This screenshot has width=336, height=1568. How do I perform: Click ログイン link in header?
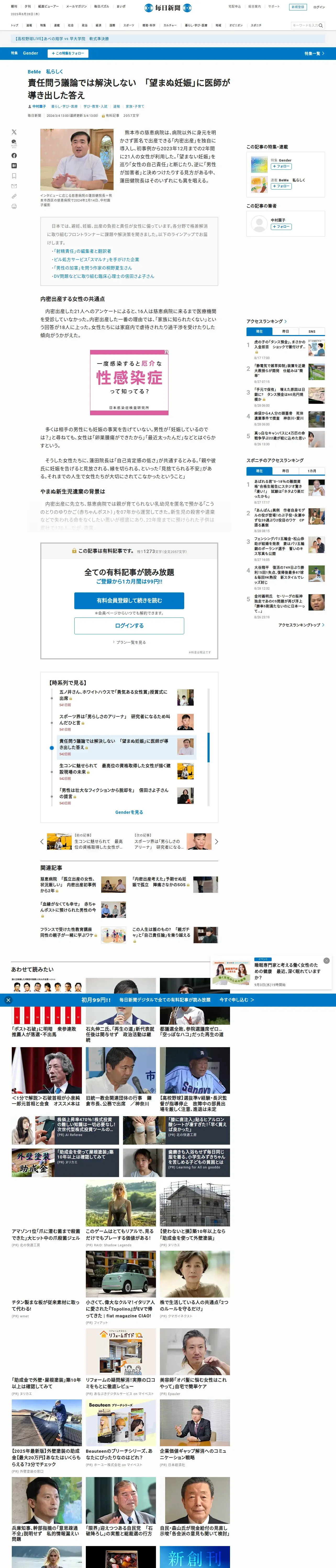point(319,7)
